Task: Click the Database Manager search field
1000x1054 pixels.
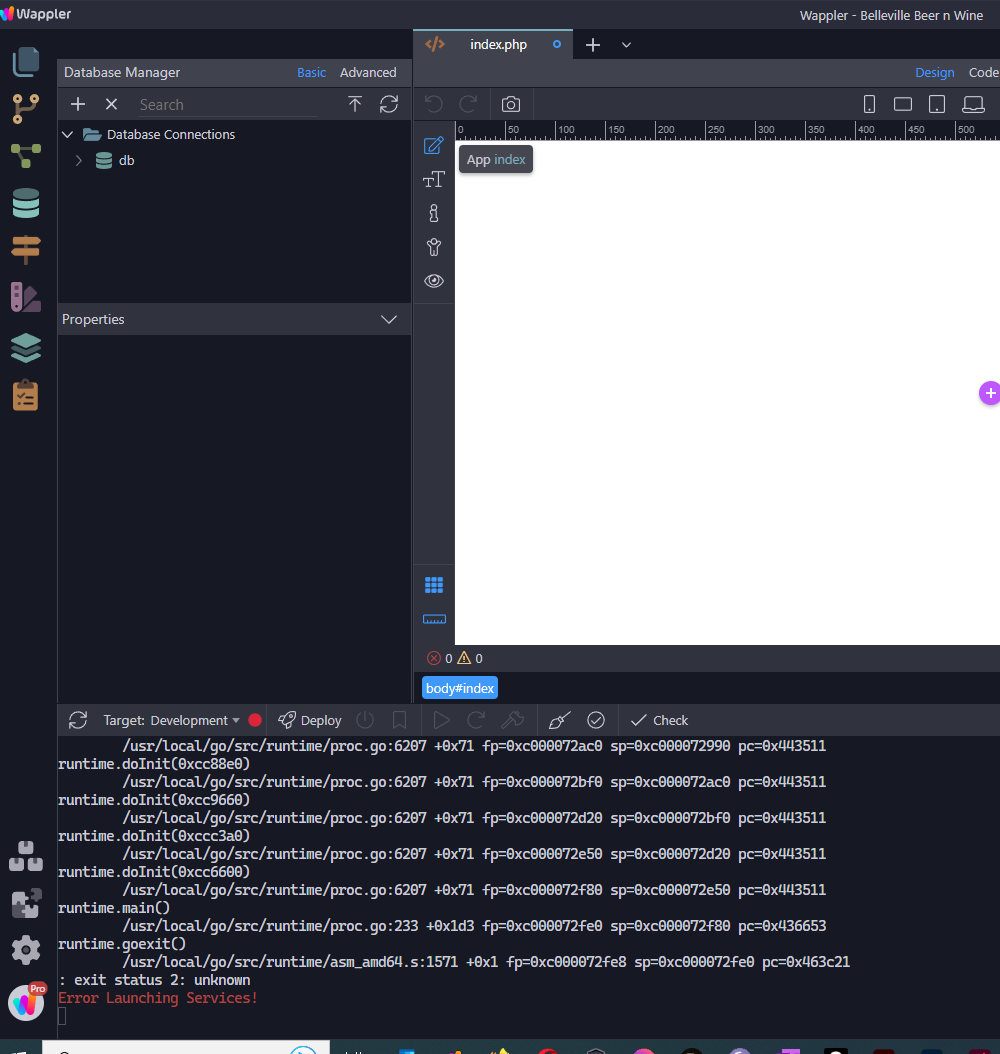Action: (x=228, y=105)
